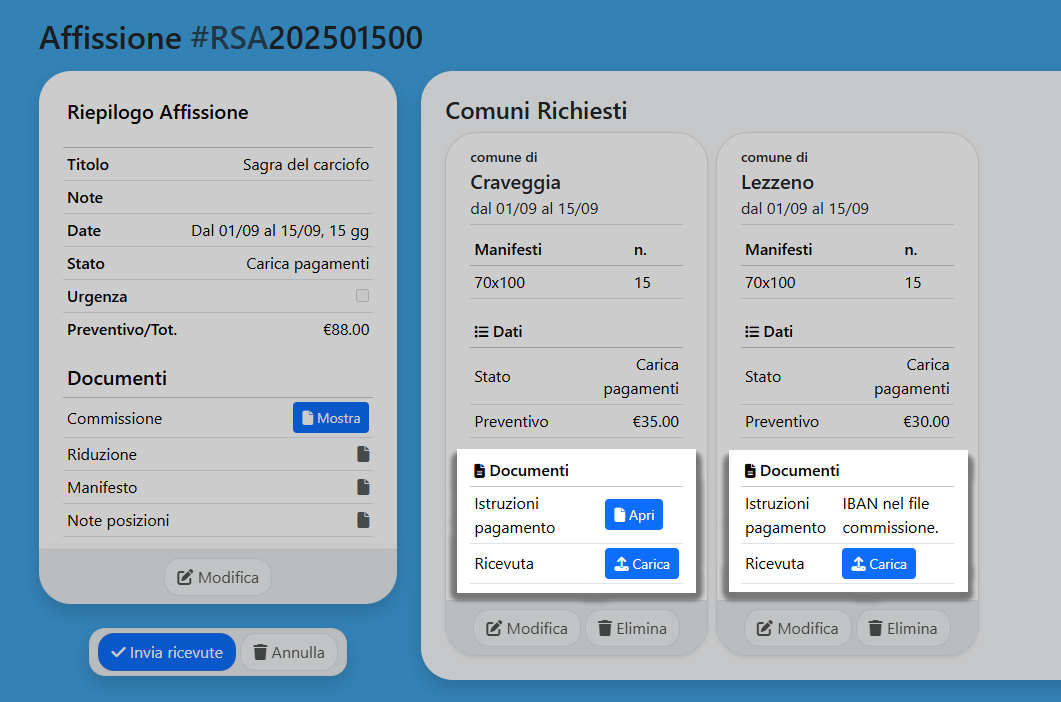Open Craveggia payment instructions with Apri
The image size is (1061, 702).
pos(633,515)
